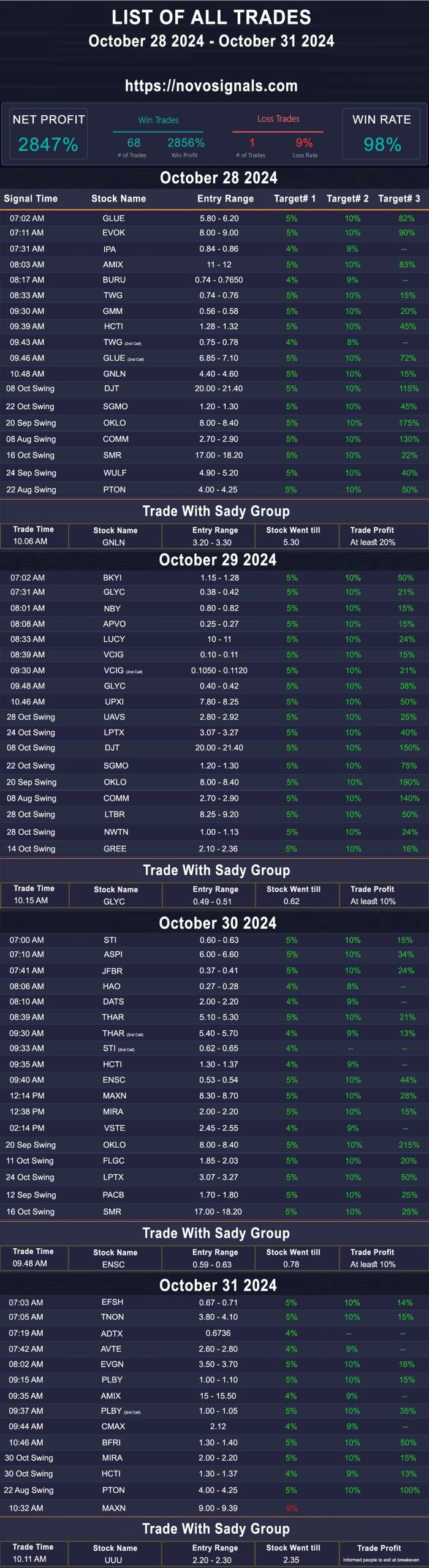Select the OKLO 175% target value
Viewport: 429px width, 1568px height.
coord(409,423)
